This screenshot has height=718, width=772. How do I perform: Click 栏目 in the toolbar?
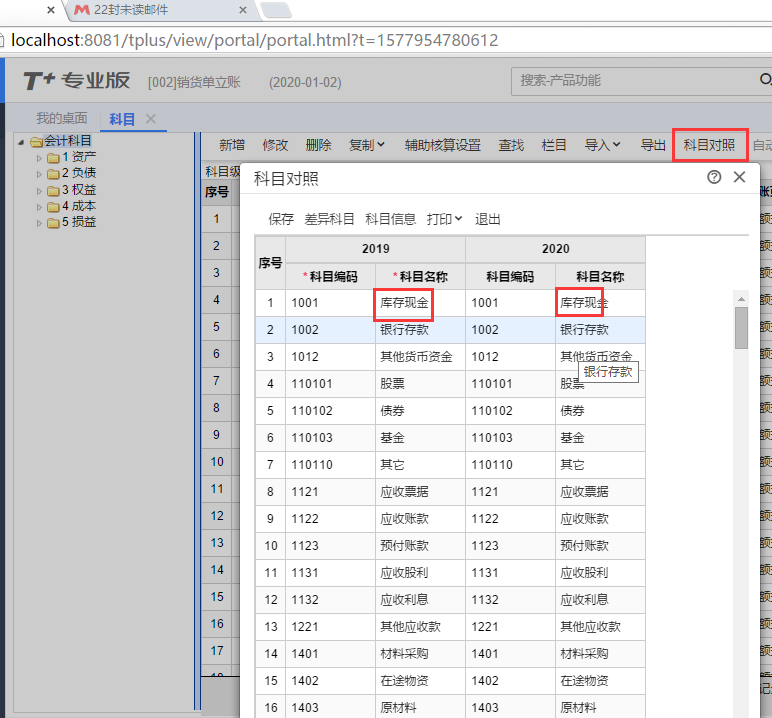pos(554,145)
